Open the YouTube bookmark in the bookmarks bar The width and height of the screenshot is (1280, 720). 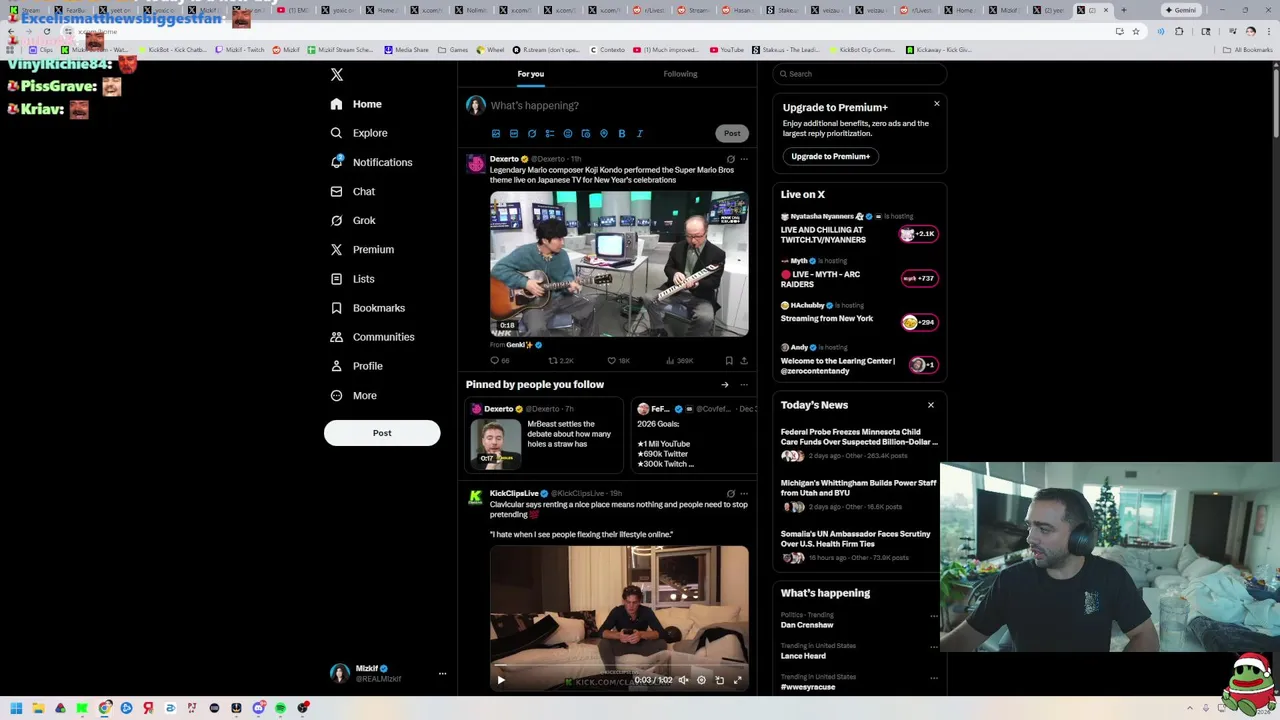pos(727,50)
